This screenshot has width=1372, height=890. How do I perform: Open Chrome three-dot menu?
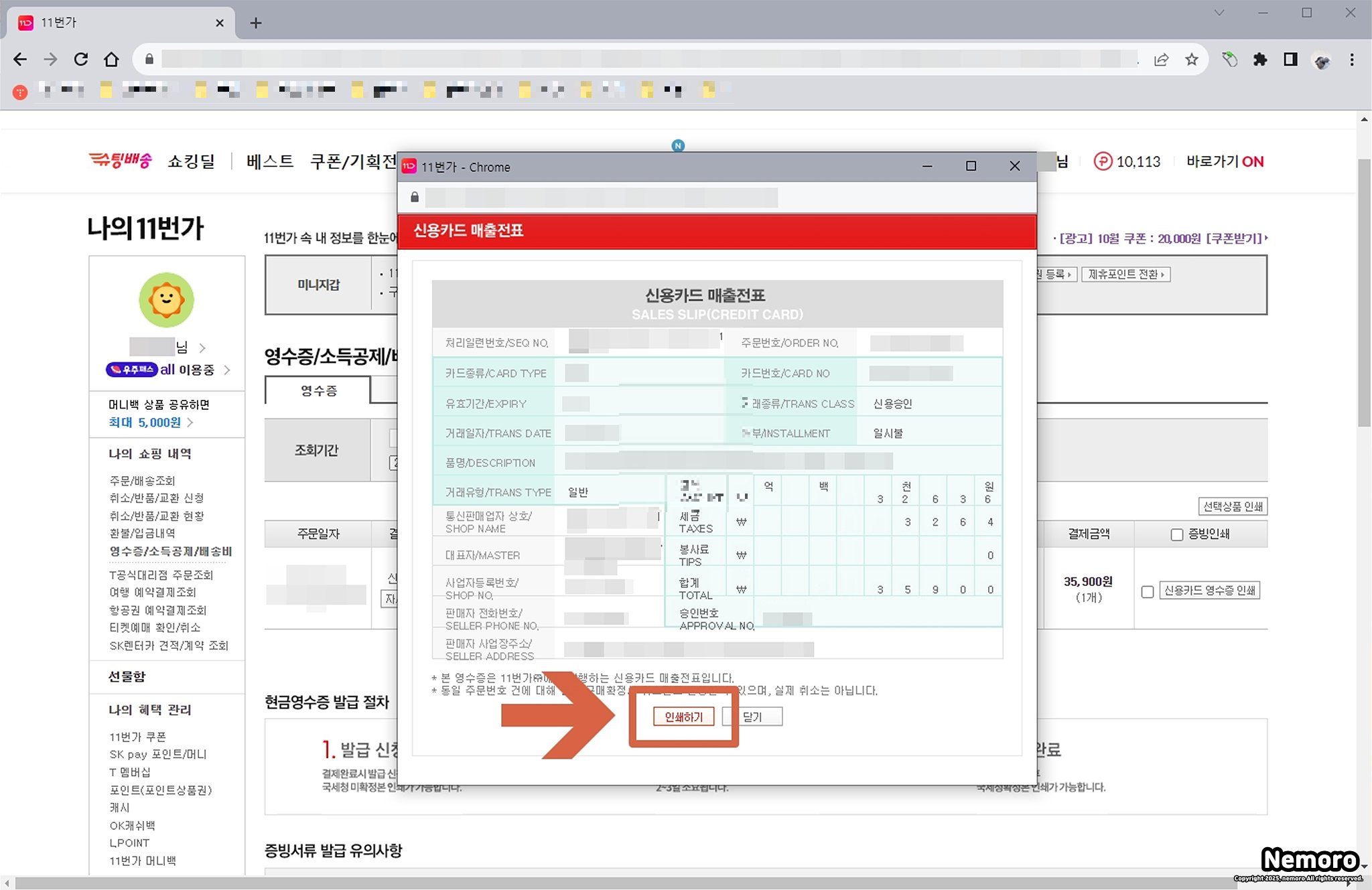point(1352,60)
